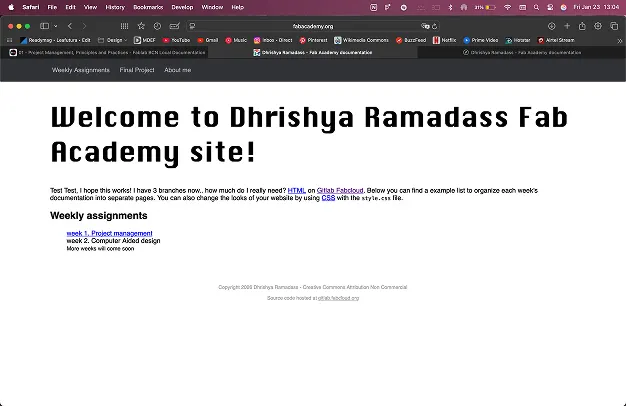Open week 1. Project management link

pos(109,233)
